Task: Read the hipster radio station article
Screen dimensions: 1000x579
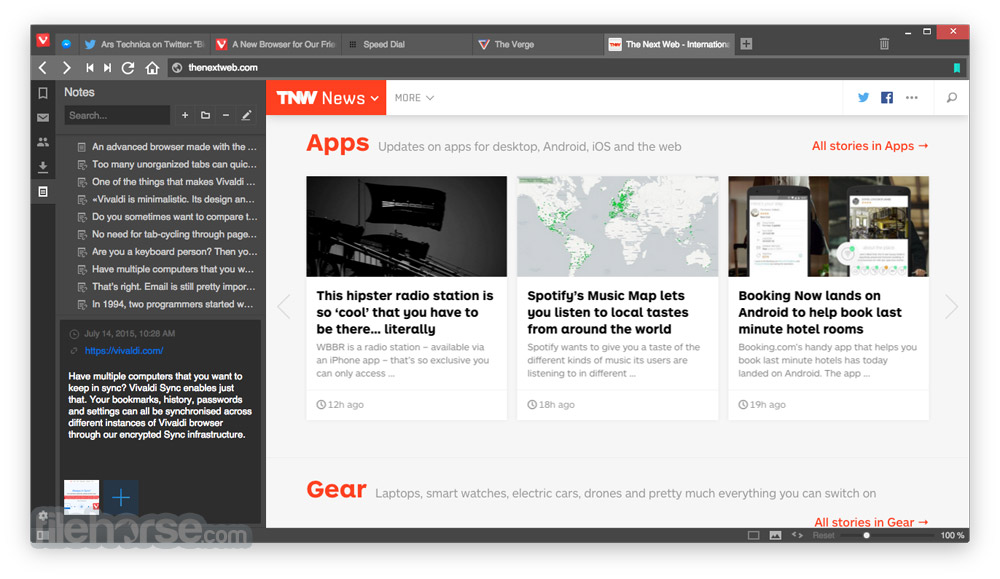Action: tap(405, 312)
